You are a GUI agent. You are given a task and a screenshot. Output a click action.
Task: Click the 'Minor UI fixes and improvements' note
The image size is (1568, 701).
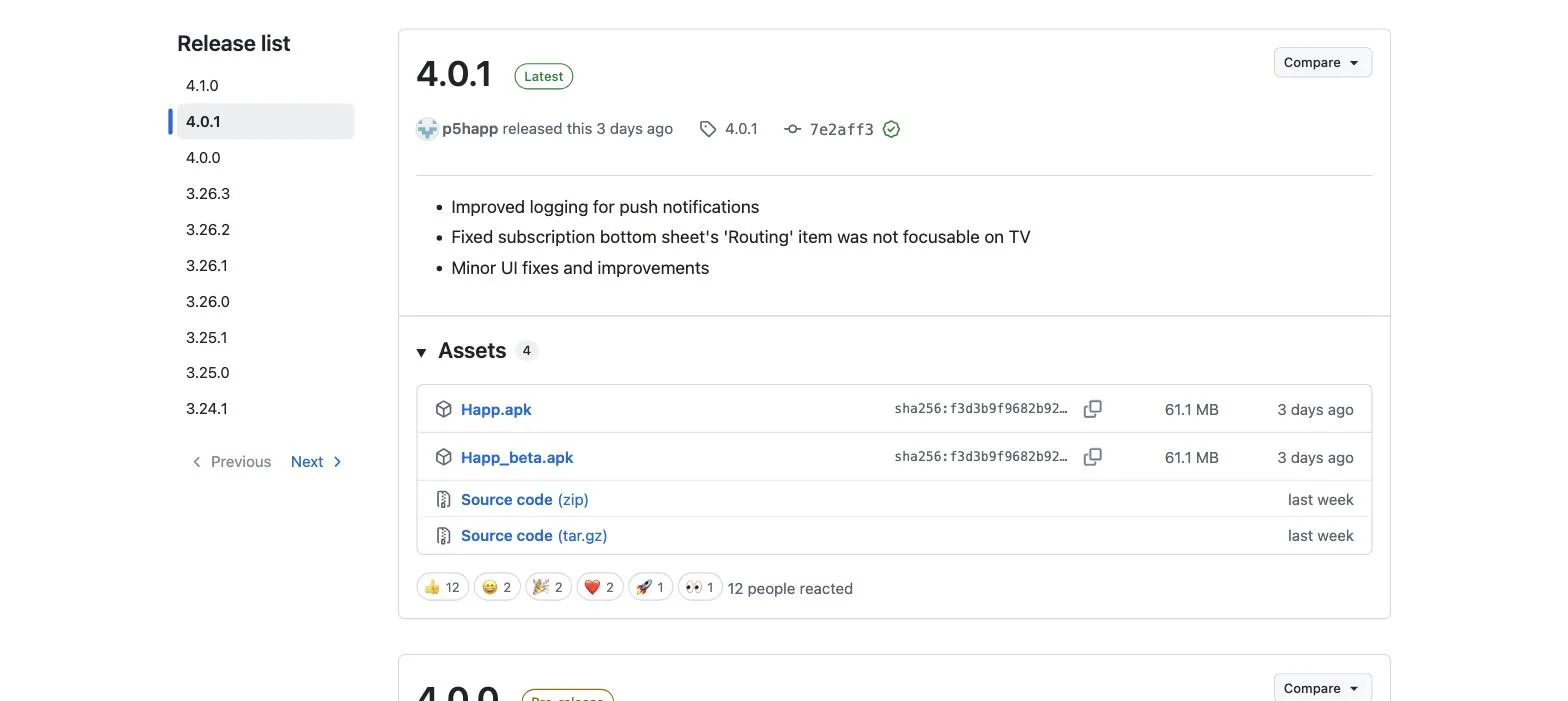pos(580,268)
